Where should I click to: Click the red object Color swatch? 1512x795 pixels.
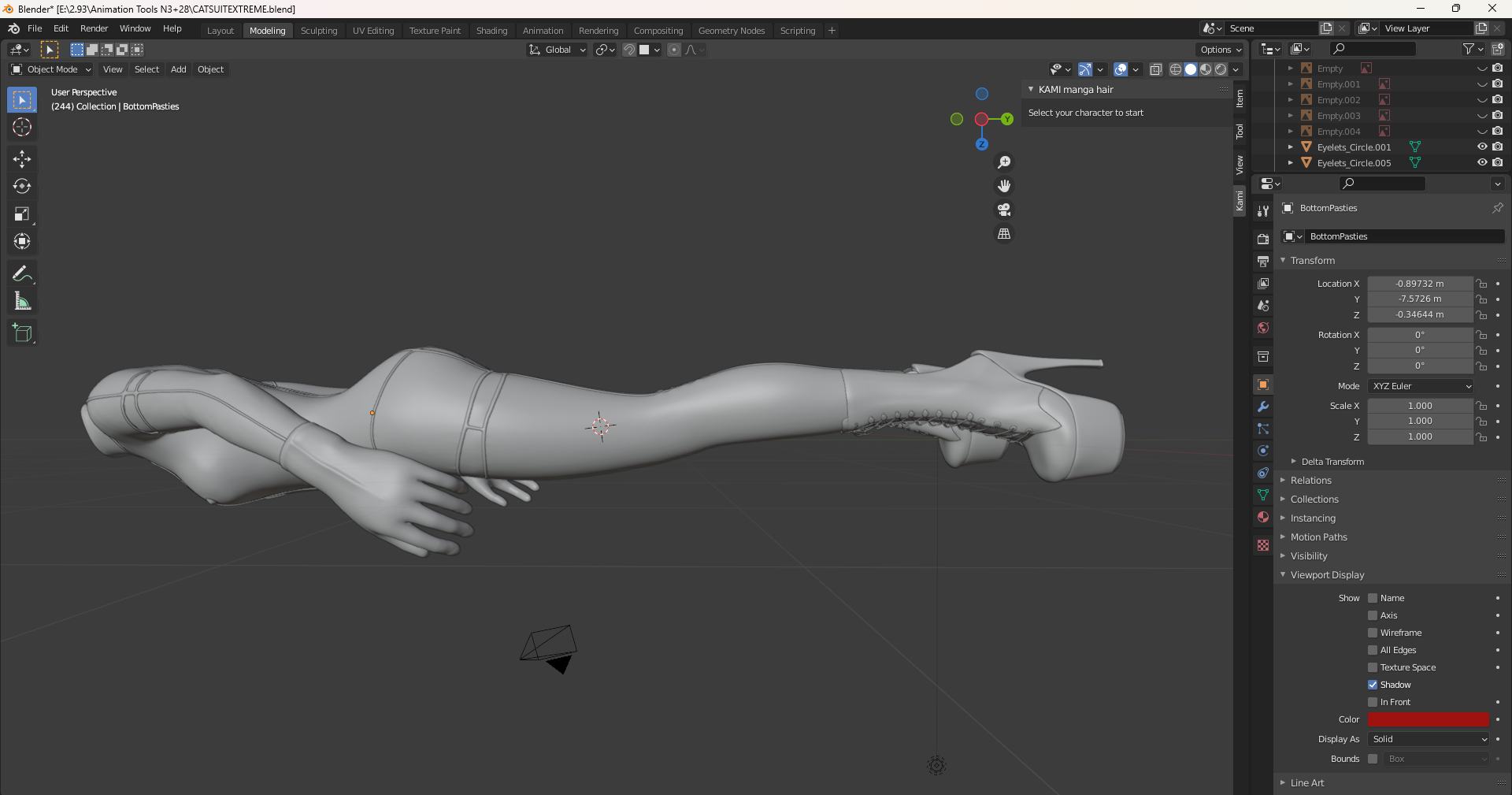pyautogui.click(x=1429, y=719)
